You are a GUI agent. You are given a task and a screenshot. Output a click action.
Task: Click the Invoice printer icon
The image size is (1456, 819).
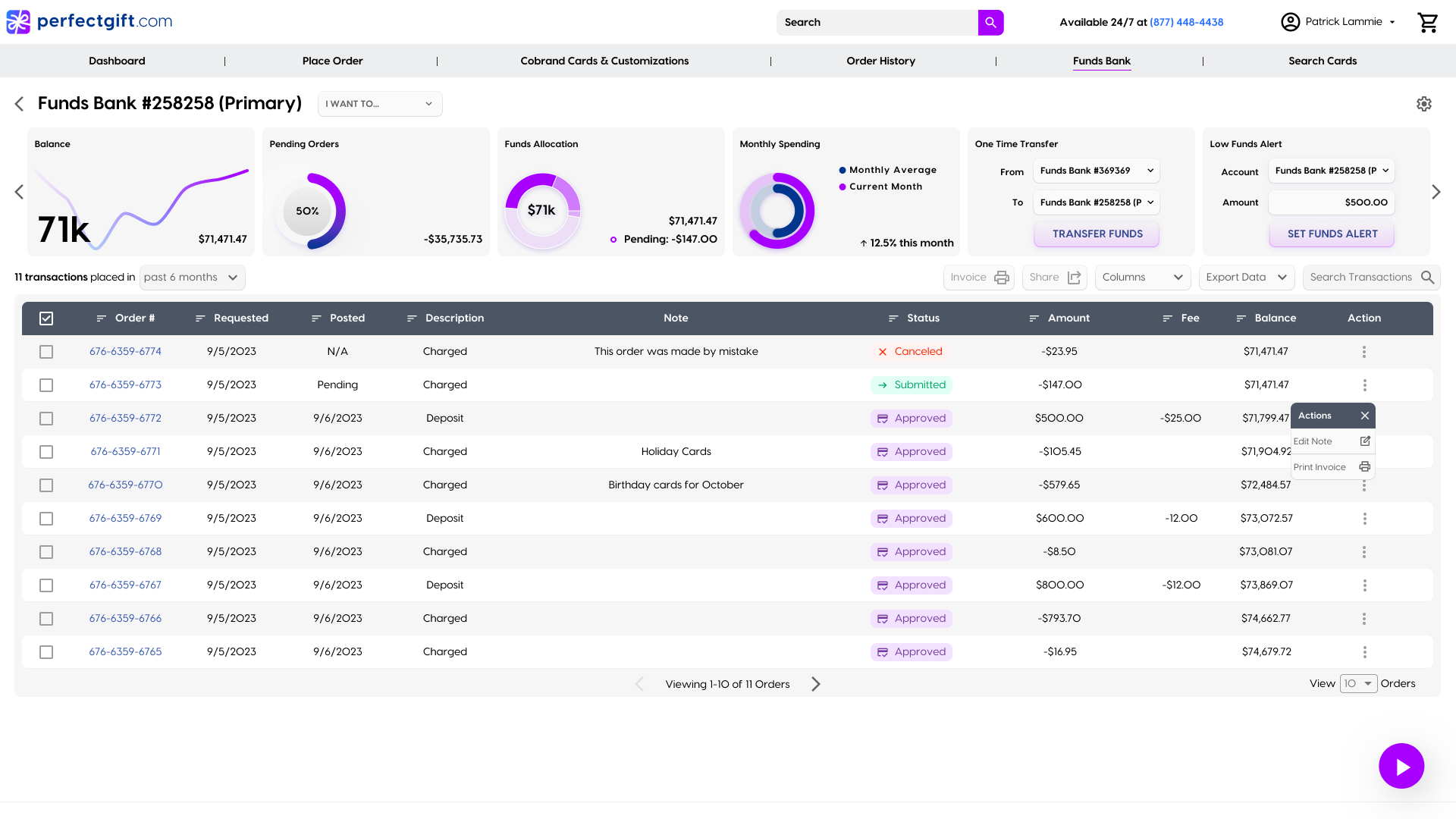pyautogui.click(x=1001, y=278)
